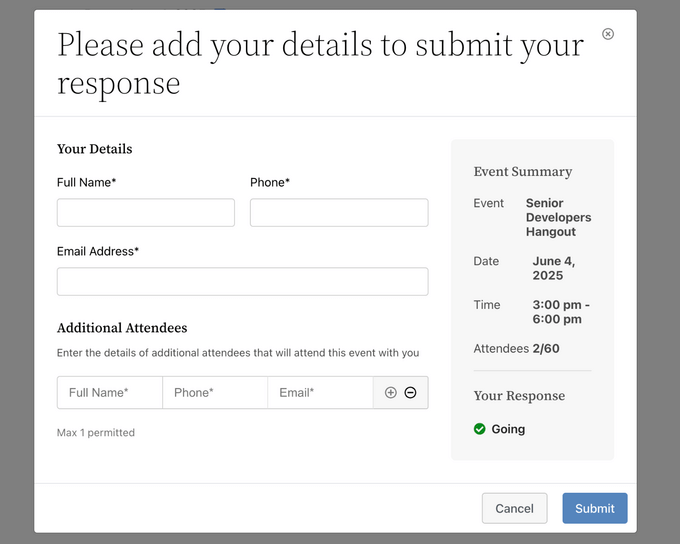
Task: Click into the Email Address field
Action: (x=242, y=282)
